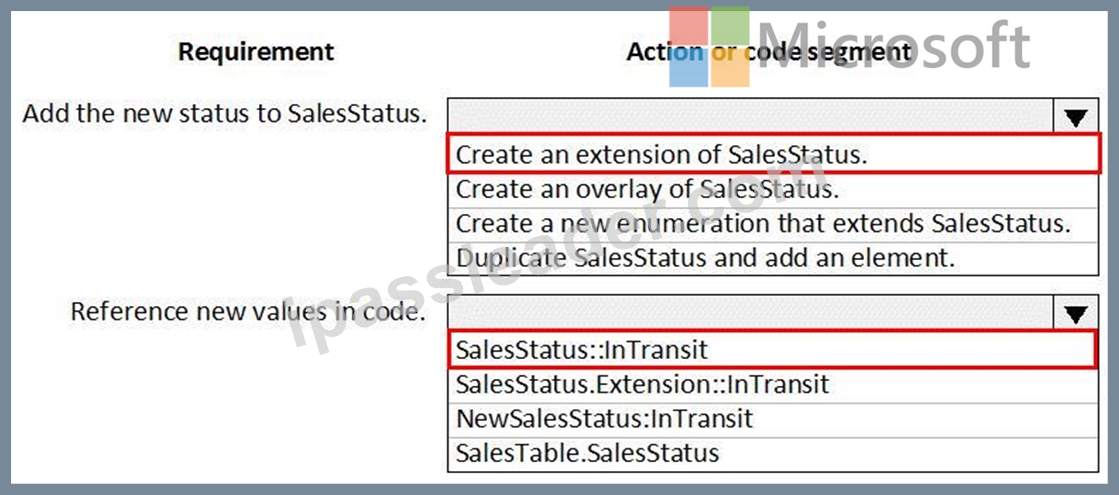Expand dropdown arrow for Reference new values row
The image size is (1119, 495).
pyautogui.click(x=1075, y=312)
